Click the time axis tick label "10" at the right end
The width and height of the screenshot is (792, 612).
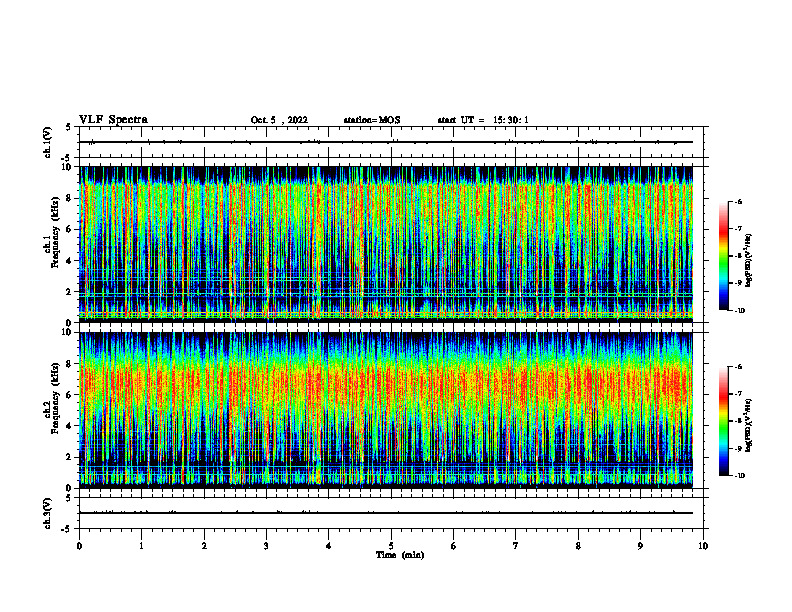pos(703,546)
